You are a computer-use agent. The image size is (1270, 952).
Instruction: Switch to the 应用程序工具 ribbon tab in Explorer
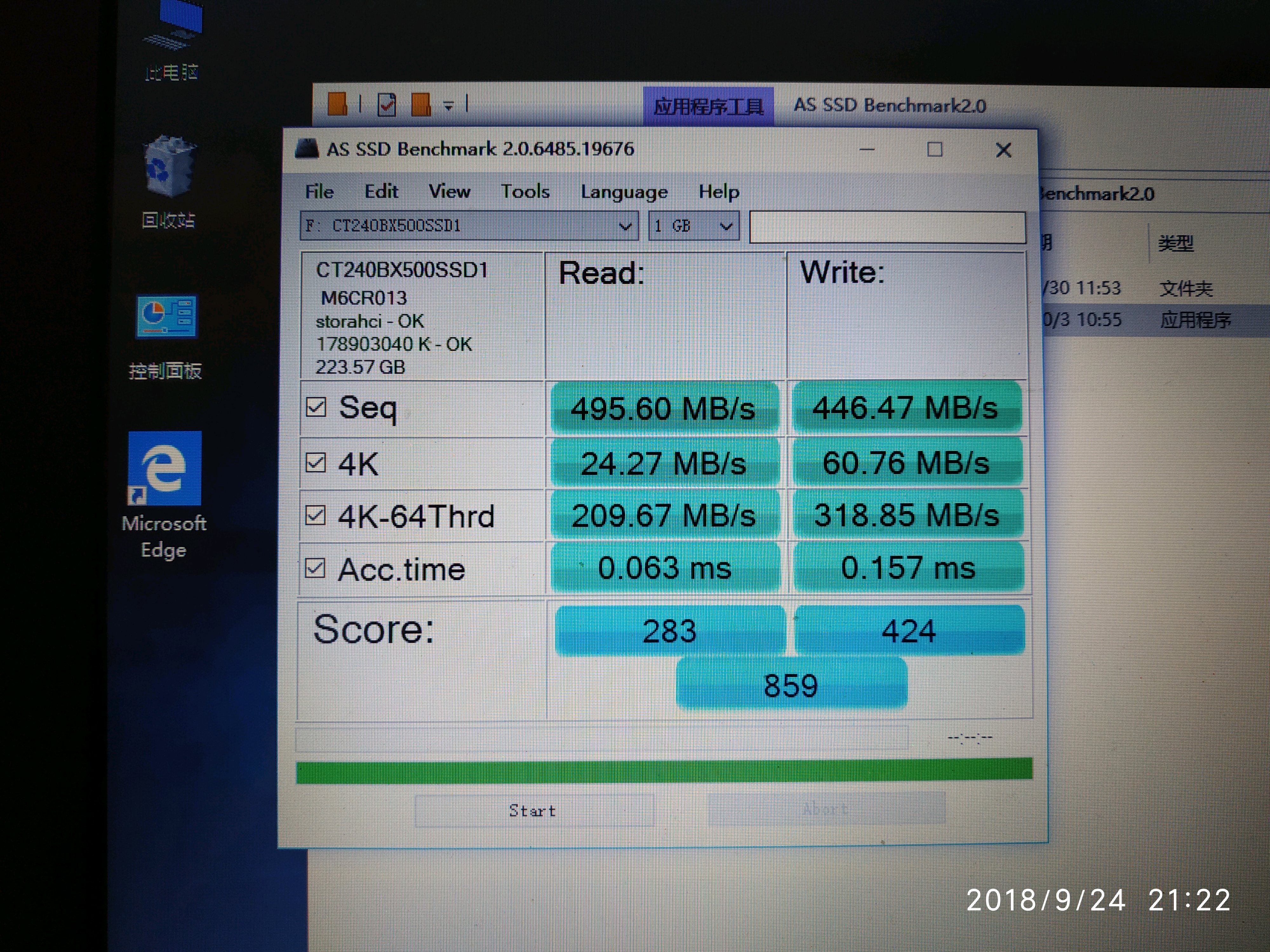coord(708,106)
